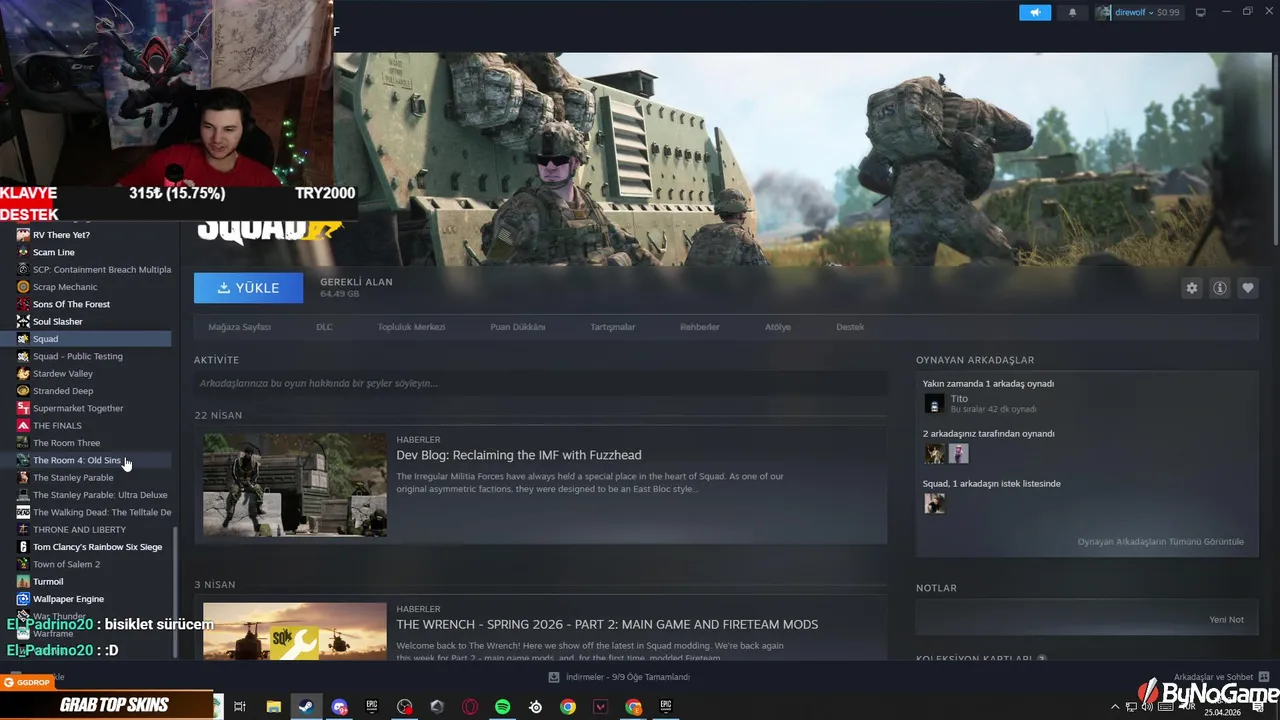Open İndirmeler downloads status bar
Image resolution: width=1280 pixels, height=720 pixels.
[x=620, y=677]
